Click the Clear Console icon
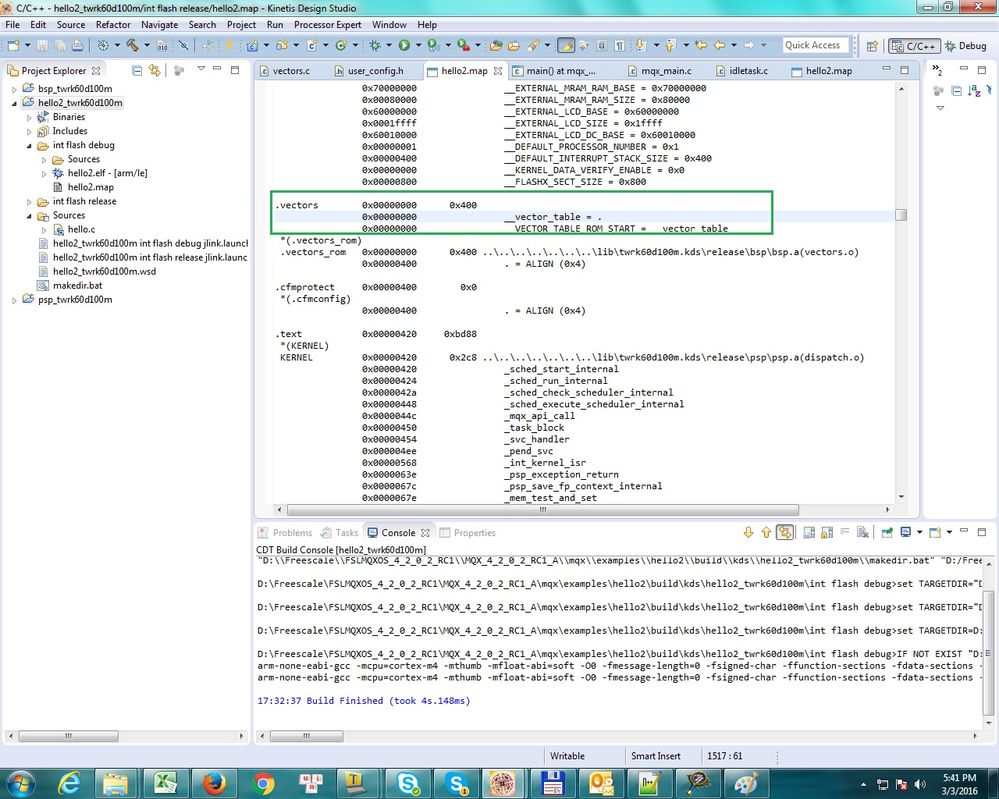The width and height of the screenshot is (999, 799). (863, 533)
